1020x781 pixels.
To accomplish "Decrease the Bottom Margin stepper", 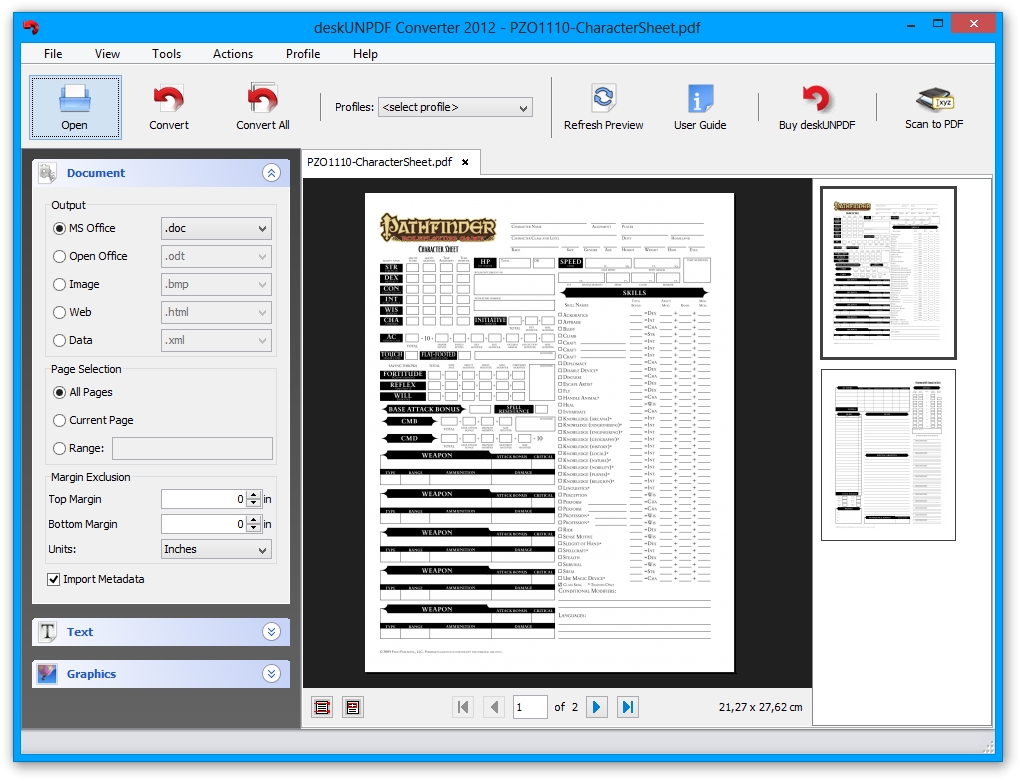I will pyautogui.click(x=254, y=529).
